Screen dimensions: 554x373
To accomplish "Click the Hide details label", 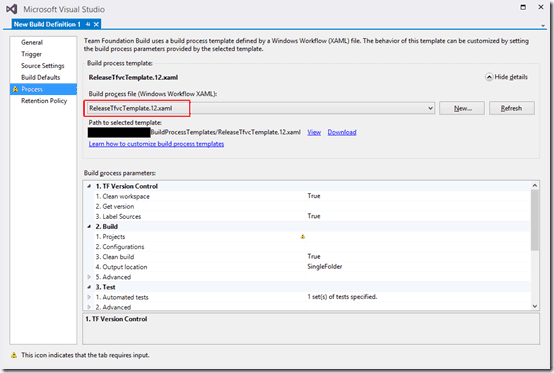I will (x=511, y=77).
